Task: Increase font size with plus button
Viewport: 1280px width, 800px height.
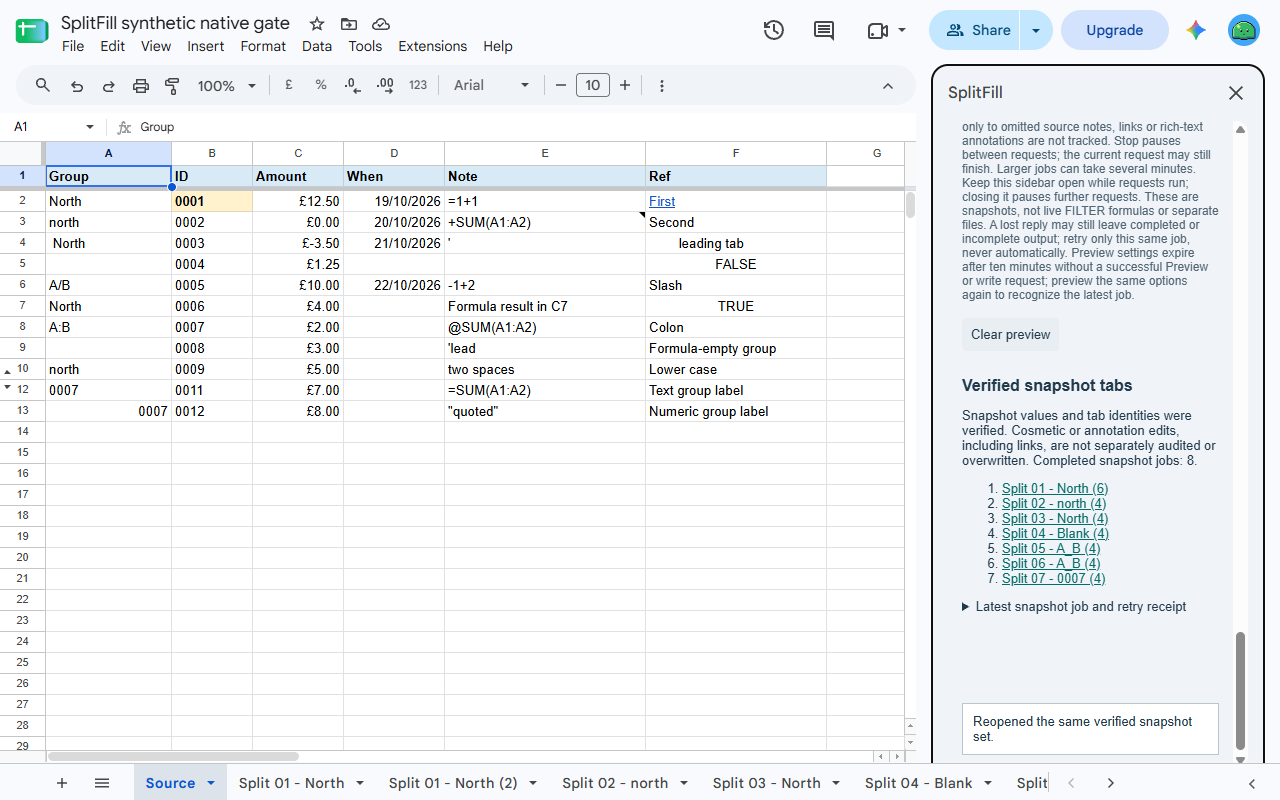Action: pos(625,86)
